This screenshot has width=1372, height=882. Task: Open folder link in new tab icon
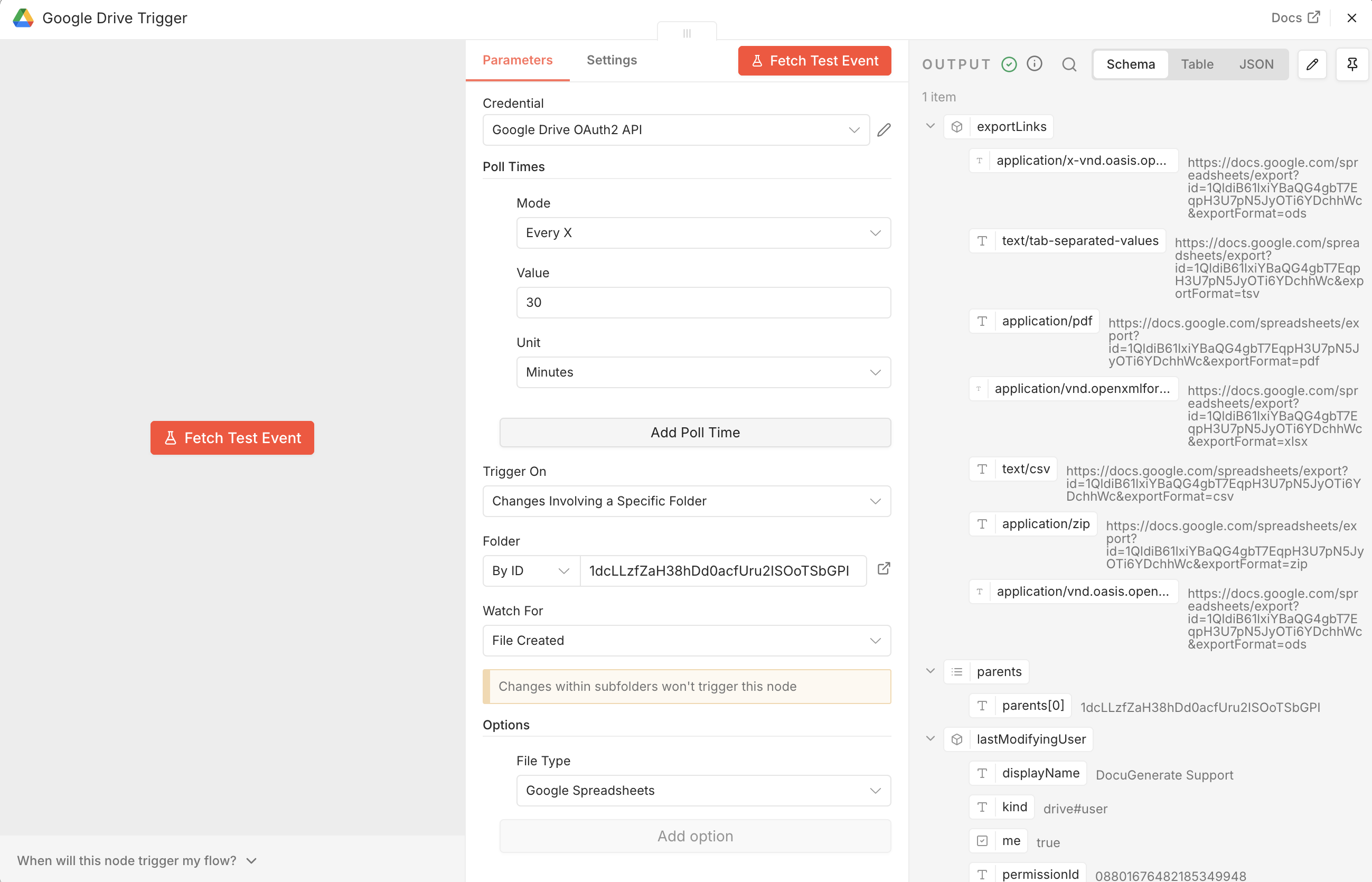[884, 569]
